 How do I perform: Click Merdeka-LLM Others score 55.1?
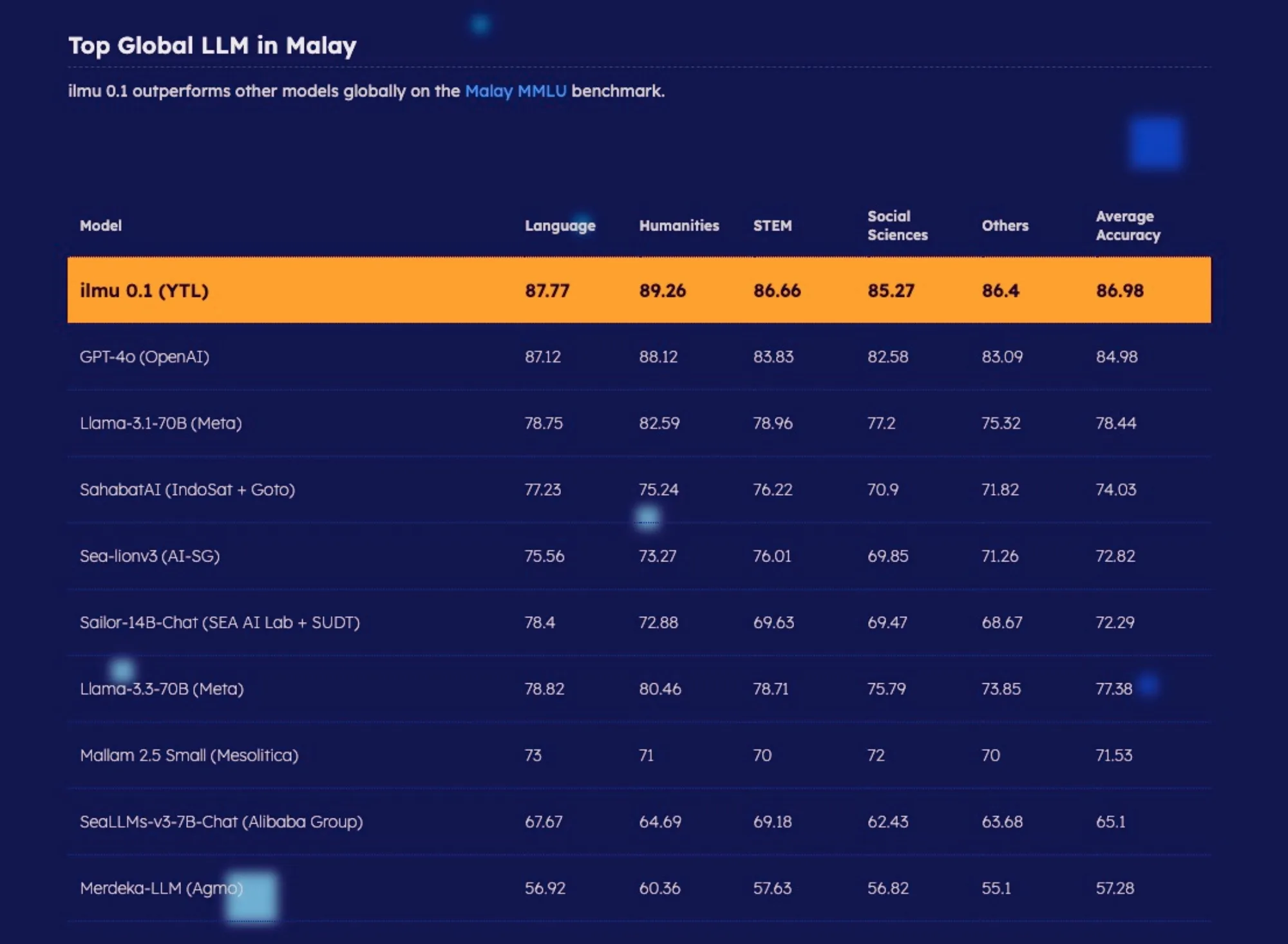click(996, 888)
